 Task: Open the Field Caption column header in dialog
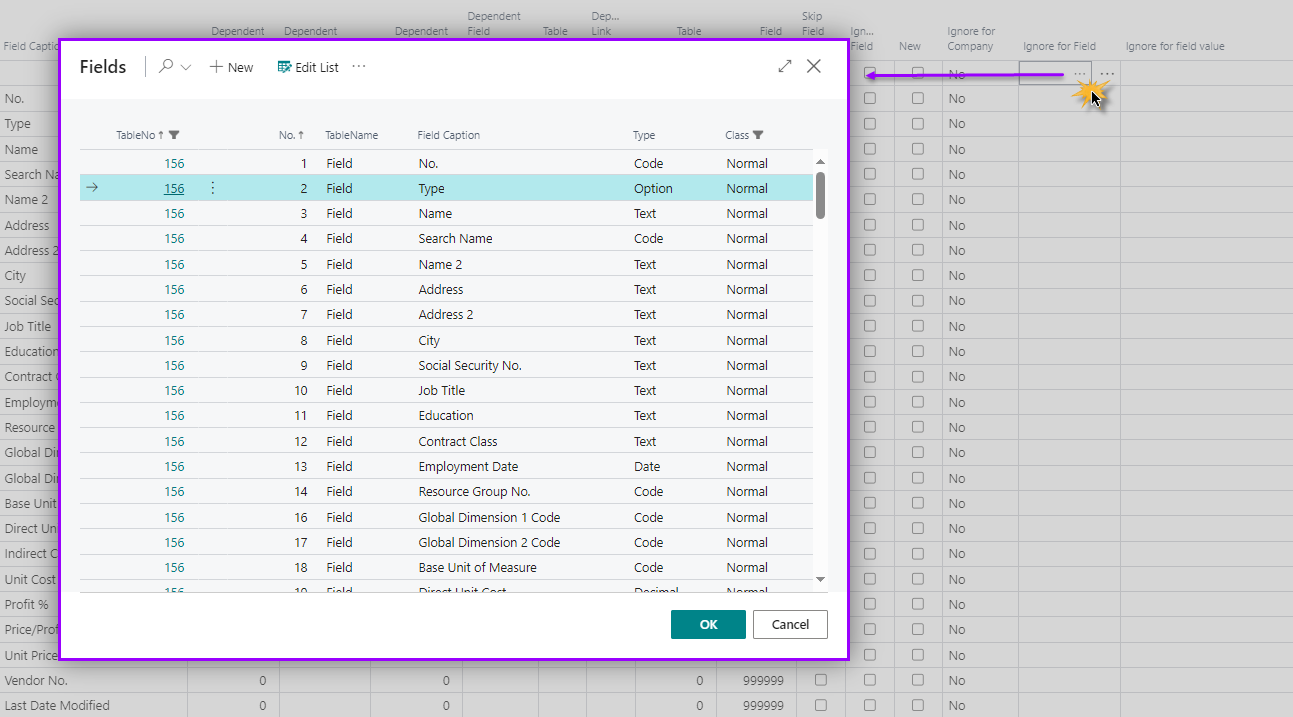449,135
